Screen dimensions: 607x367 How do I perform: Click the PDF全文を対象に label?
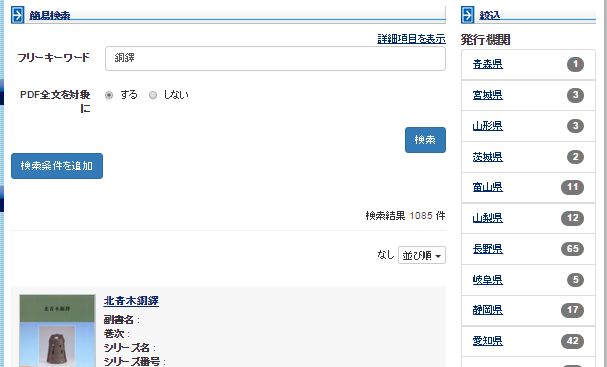tap(55, 101)
